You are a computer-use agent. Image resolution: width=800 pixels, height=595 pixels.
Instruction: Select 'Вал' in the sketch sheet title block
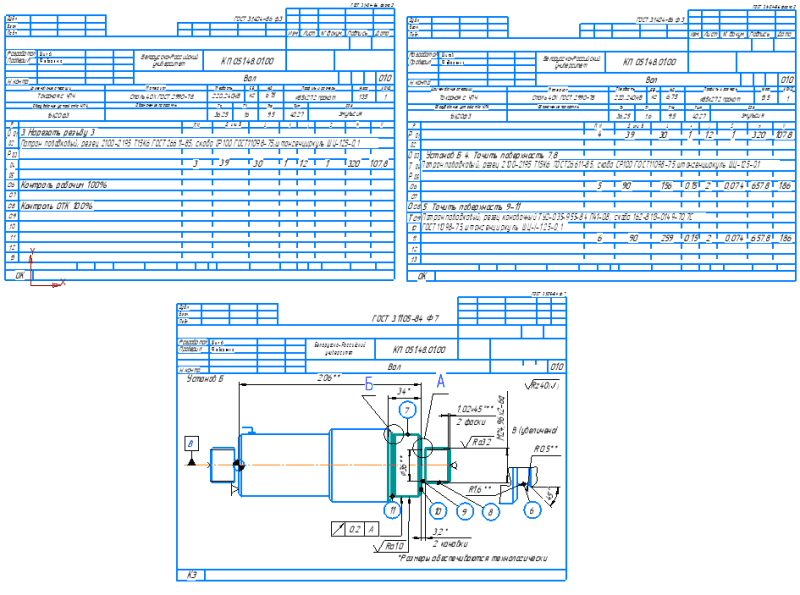pyautogui.click(x=394, y=367)
